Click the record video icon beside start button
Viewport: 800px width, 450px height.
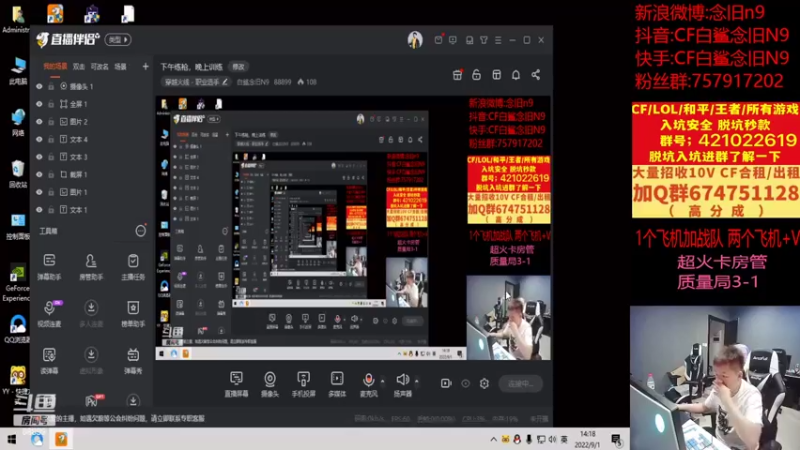tap(446, 383)
